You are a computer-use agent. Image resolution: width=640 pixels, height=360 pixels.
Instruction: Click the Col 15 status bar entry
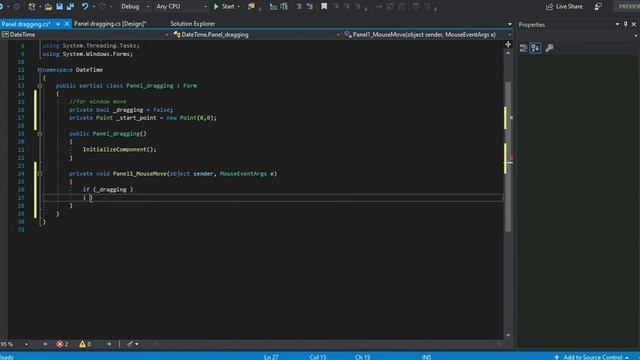pyautogui.click(x=318, y=357)
